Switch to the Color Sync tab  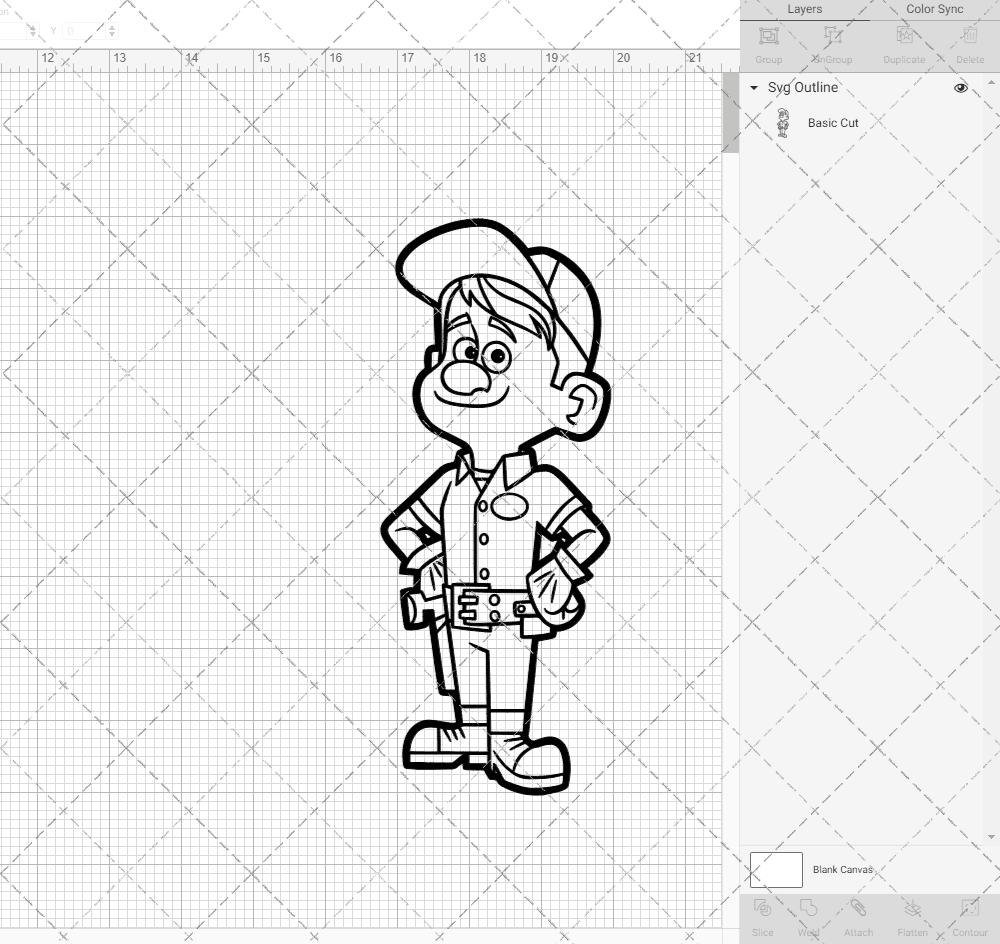pos(934,9)
